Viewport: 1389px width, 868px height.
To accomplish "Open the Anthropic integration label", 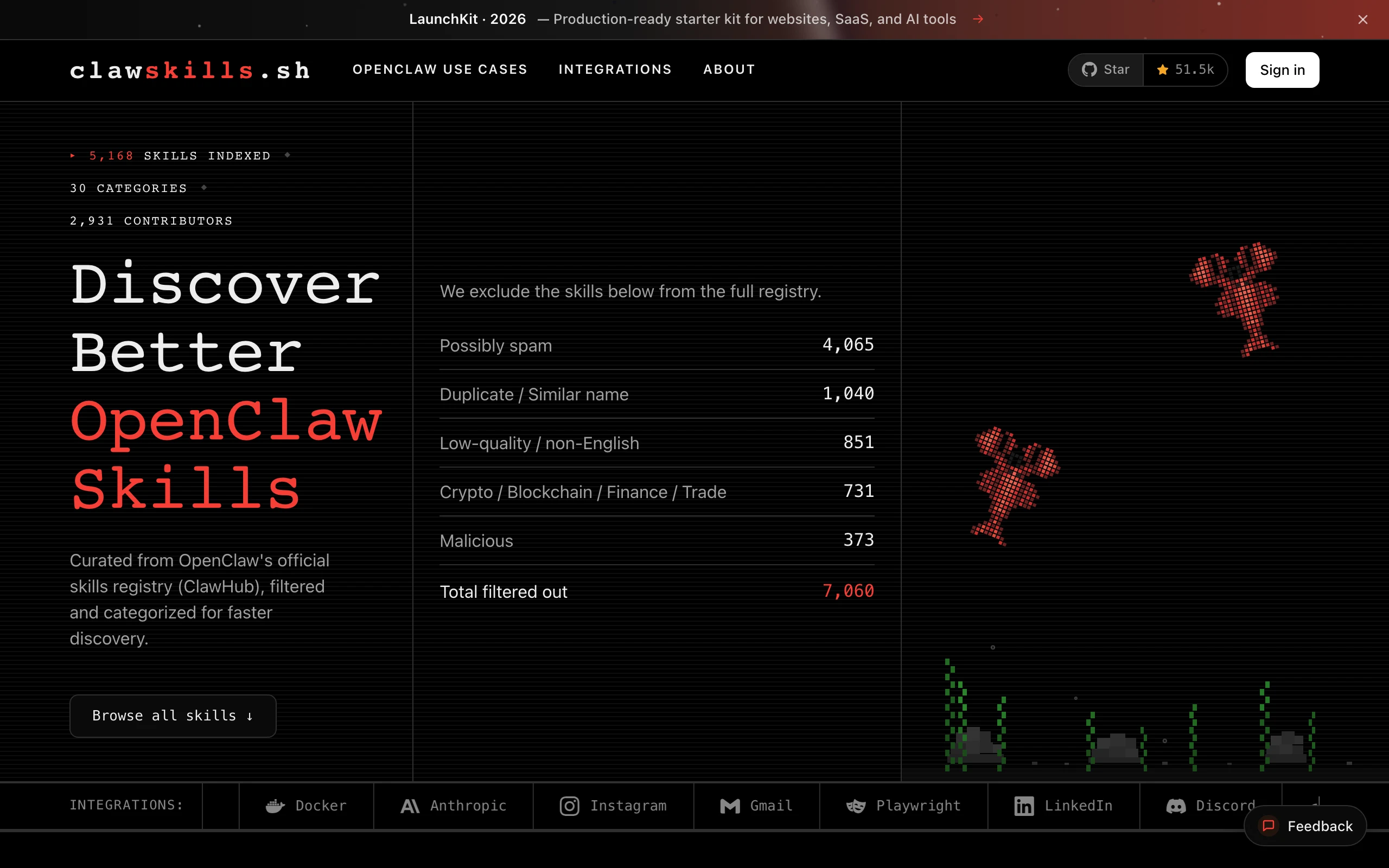I will [468, 806].
